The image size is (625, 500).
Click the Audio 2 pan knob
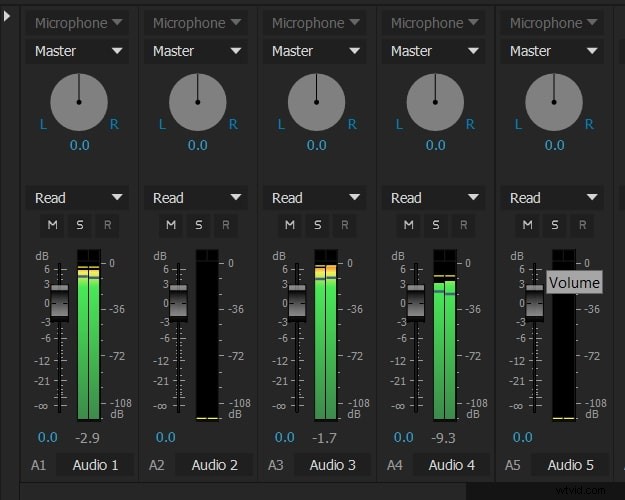[198, 102]
